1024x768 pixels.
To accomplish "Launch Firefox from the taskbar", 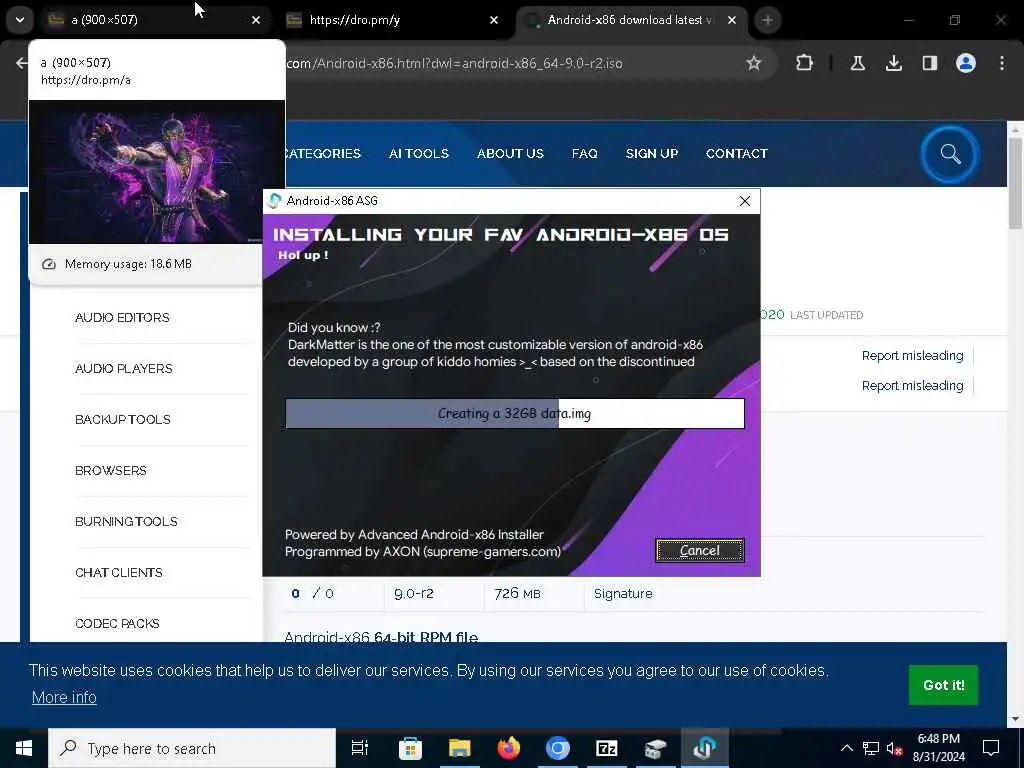I will tap(508, 748).
